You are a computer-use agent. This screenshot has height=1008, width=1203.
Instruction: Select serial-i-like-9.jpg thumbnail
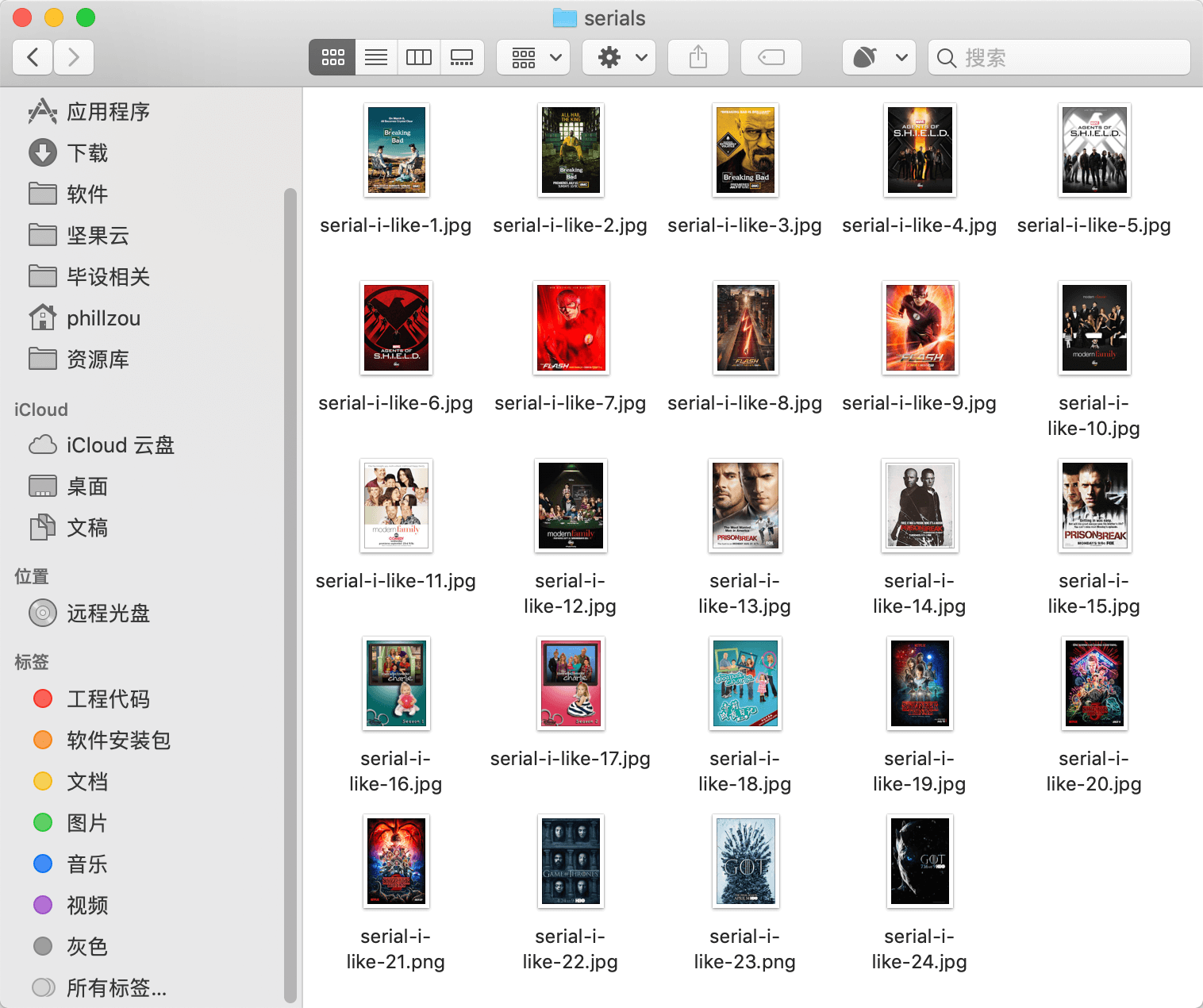[920, 328]
